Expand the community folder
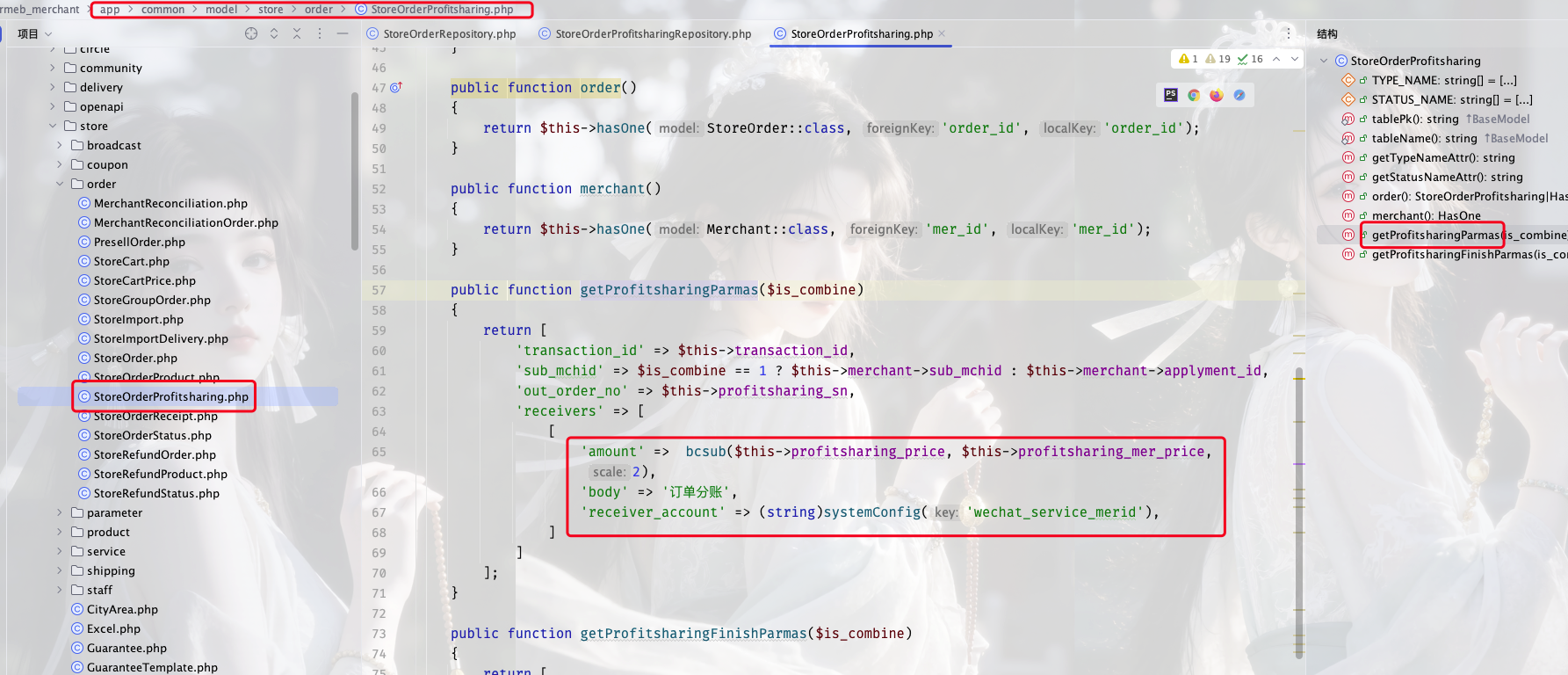Image resolution: width=1568 pixels, height=675 pixels. coord(53,68)
